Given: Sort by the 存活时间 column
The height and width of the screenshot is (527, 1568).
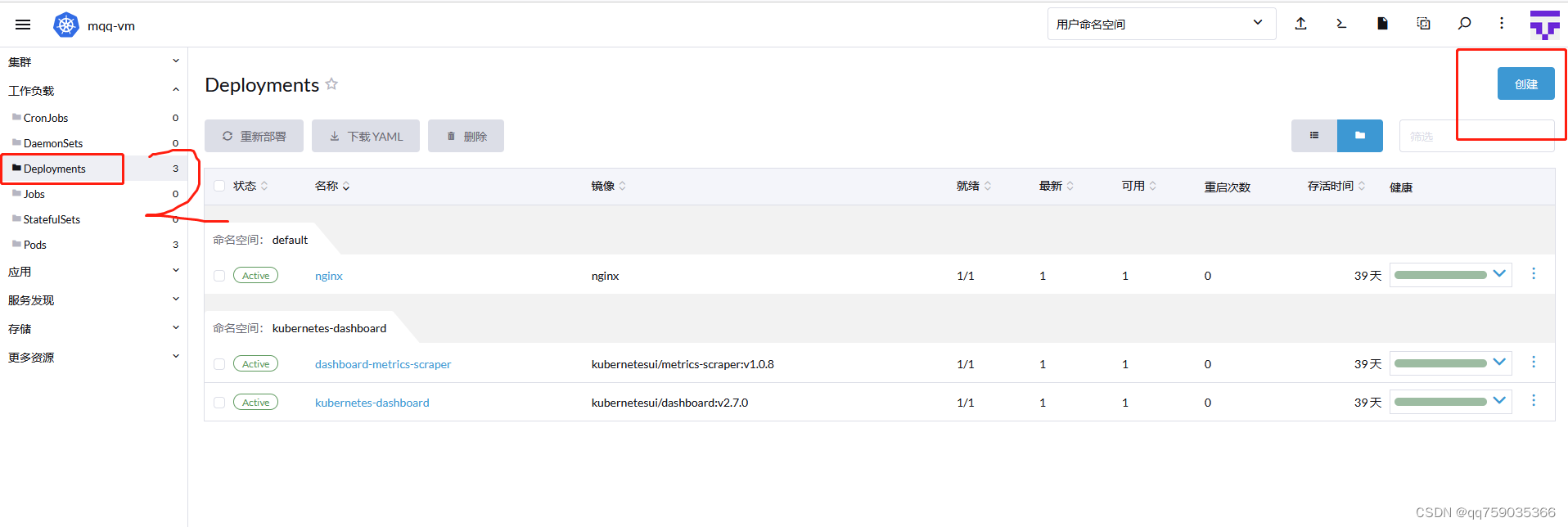Looking at the screenshot, I should 1336,186.
